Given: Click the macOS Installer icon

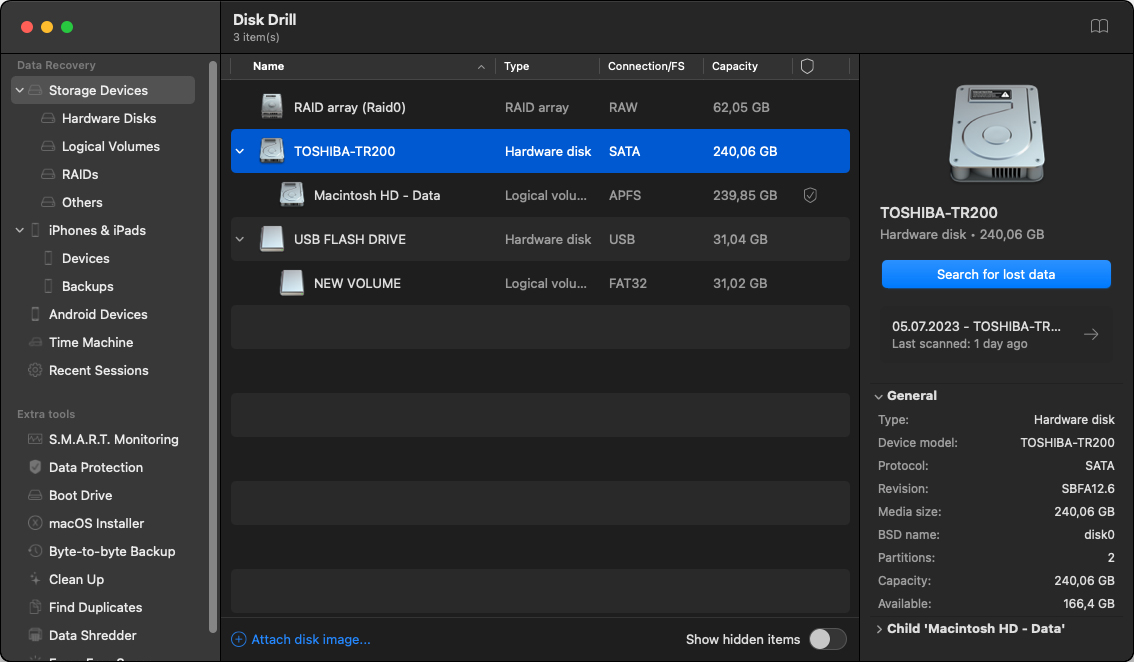Looking at the screenshot, I should [x=35, y=523].
